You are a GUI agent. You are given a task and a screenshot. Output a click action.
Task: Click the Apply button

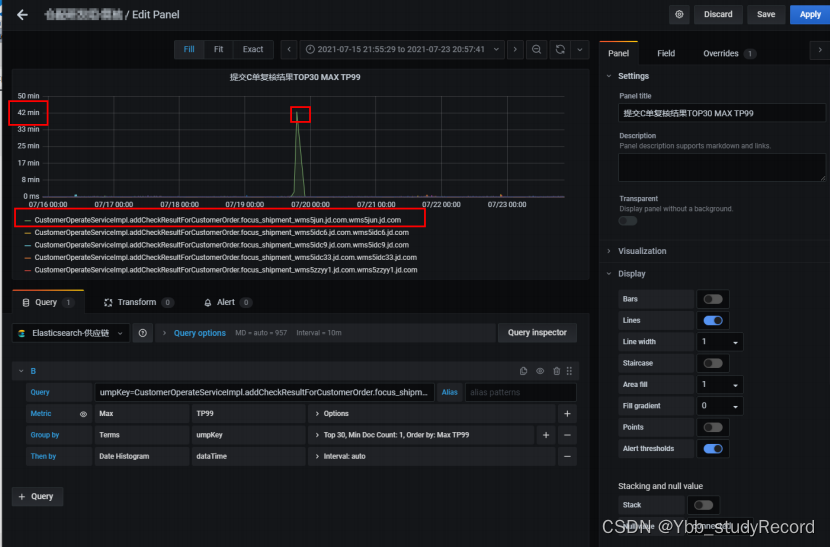[x=810, y=14]
